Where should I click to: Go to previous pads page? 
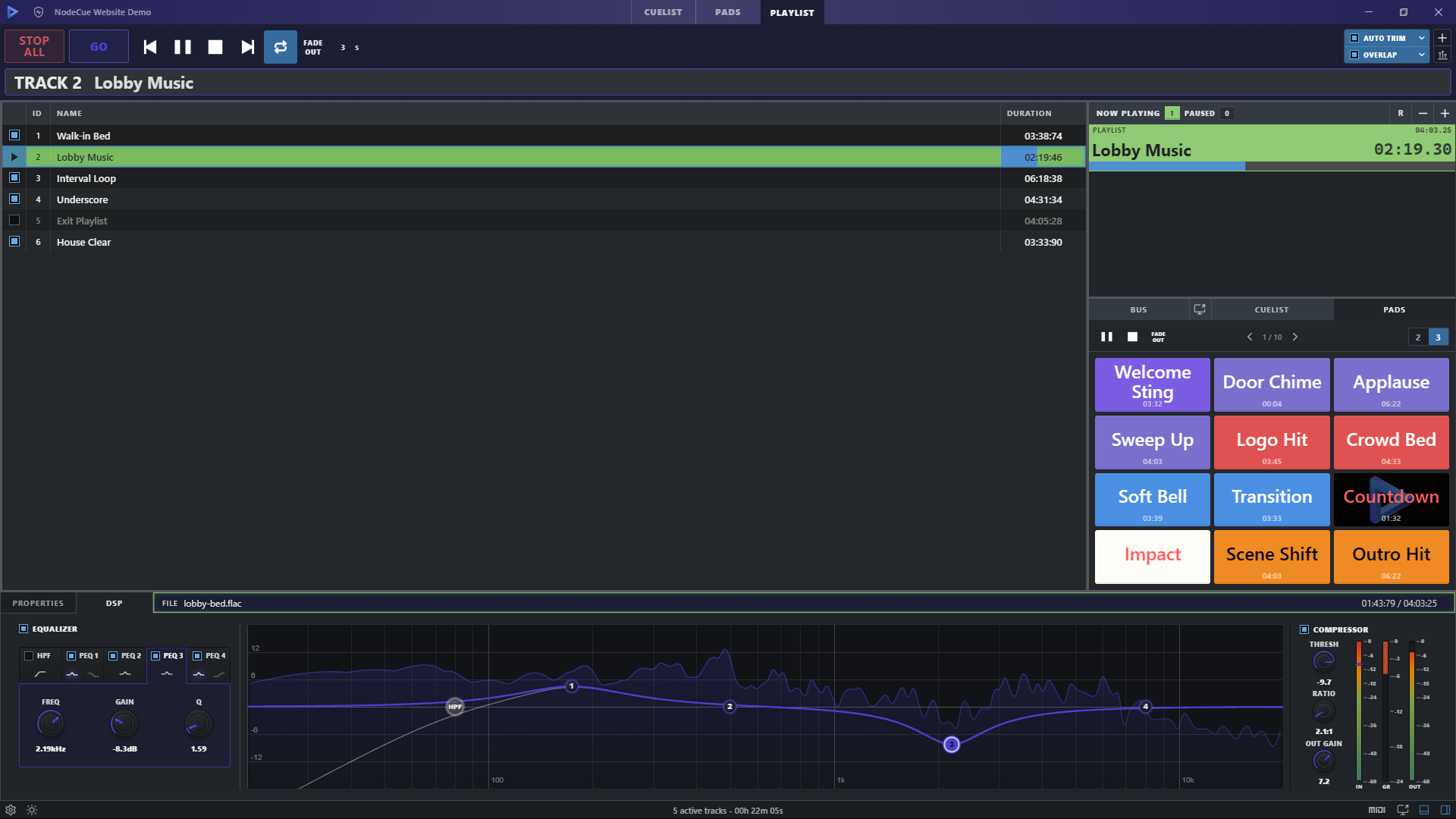click(1250, 337)
